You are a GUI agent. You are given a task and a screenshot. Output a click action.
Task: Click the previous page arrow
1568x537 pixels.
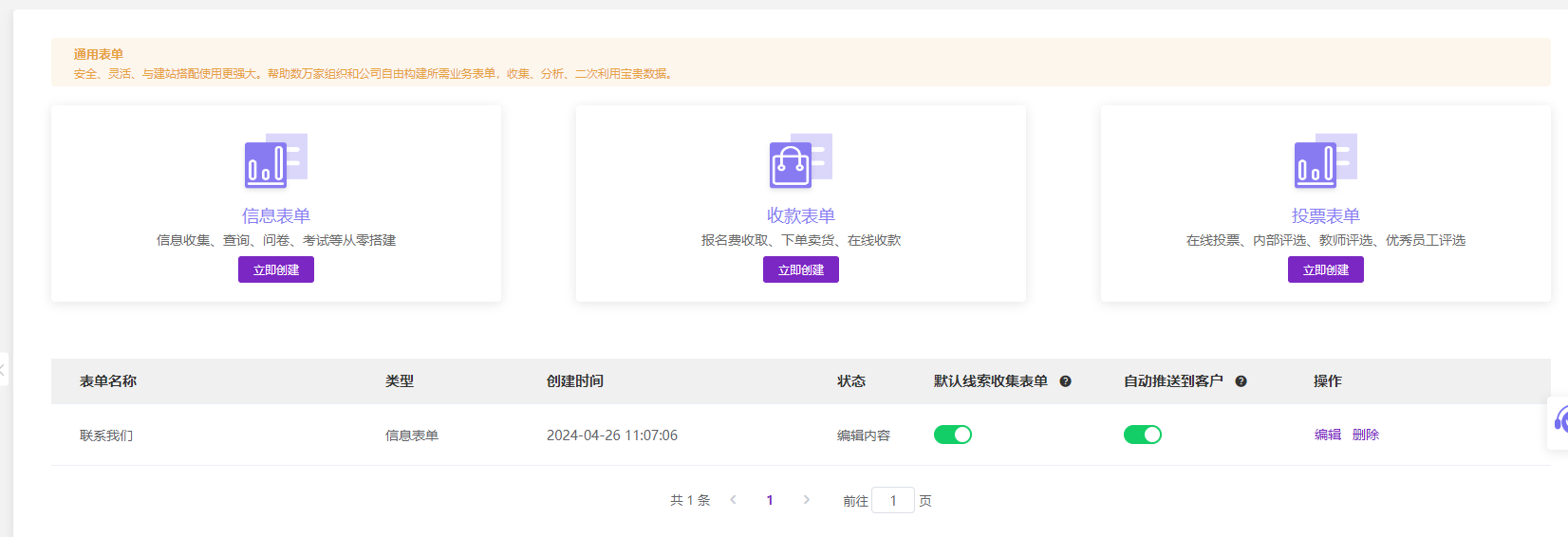[x=733, y=500]
